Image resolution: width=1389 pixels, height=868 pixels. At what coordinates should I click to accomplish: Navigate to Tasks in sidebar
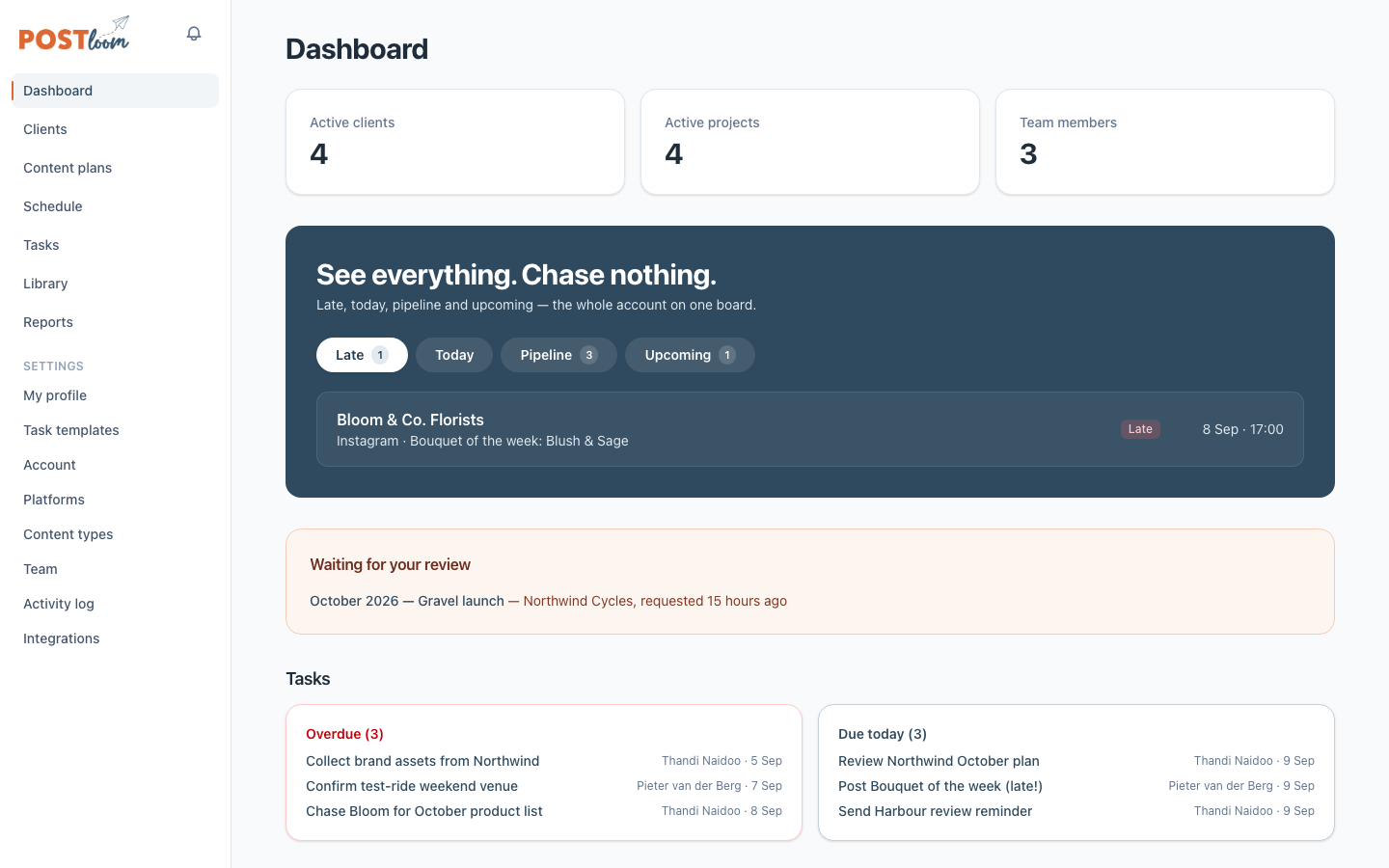pos(116,245)
